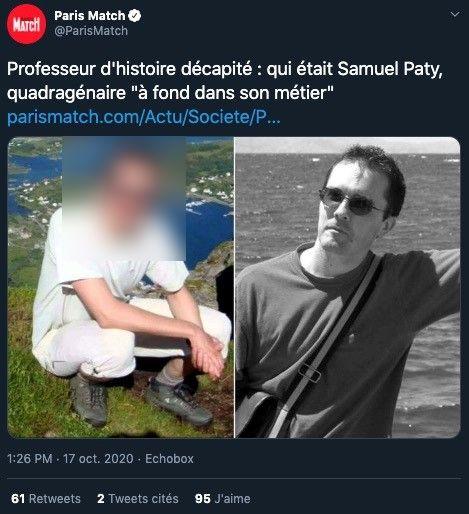Image resolution: width=469 pixels, height=514 pixels.
Task: View the left color photo with blurred face
Action: (120, 287)
